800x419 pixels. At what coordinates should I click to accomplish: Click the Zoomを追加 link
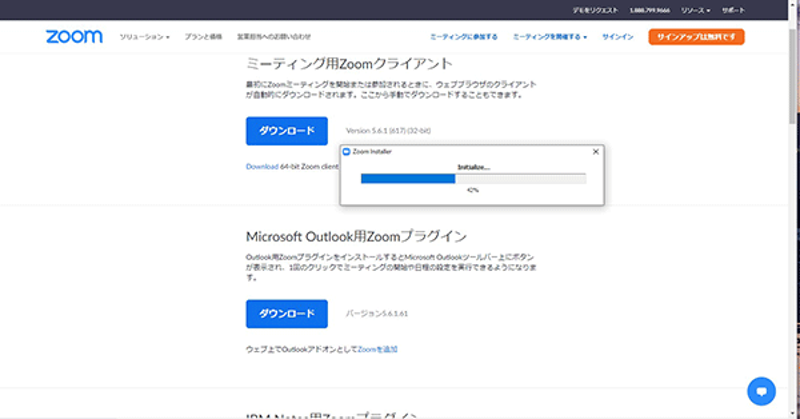[x=378, y=349]
